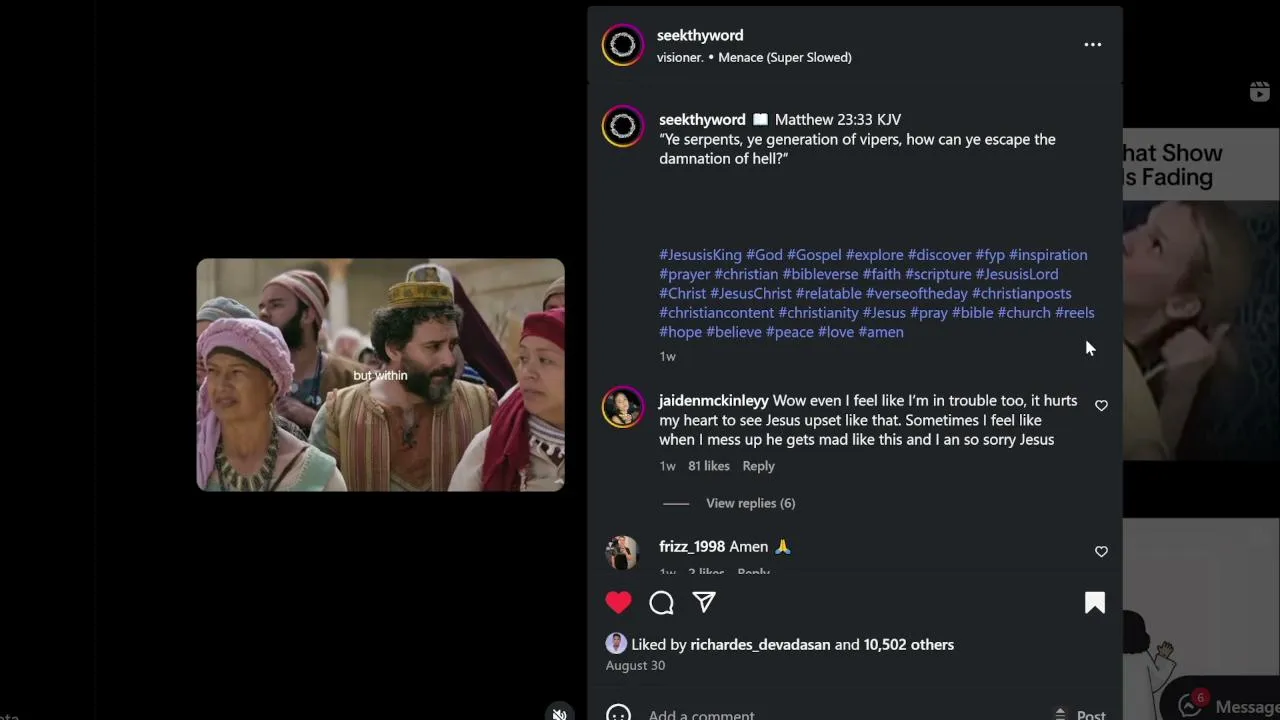The image size is (1280, 720).
Task: Open Menace (Super Slowed) audio link
Action: (x=785, y=57)
